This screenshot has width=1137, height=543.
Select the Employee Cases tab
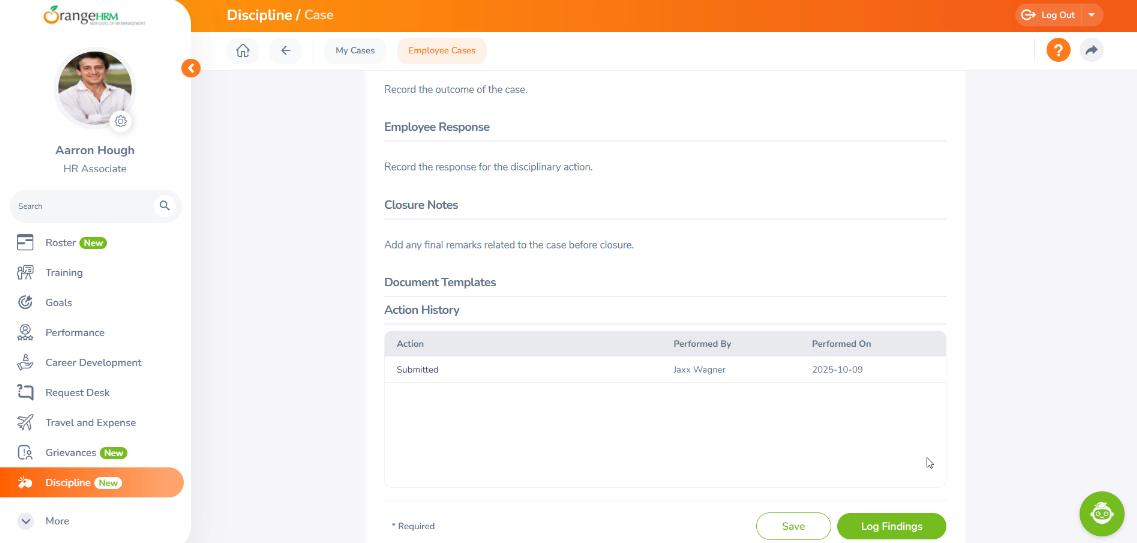pos(441,51)
